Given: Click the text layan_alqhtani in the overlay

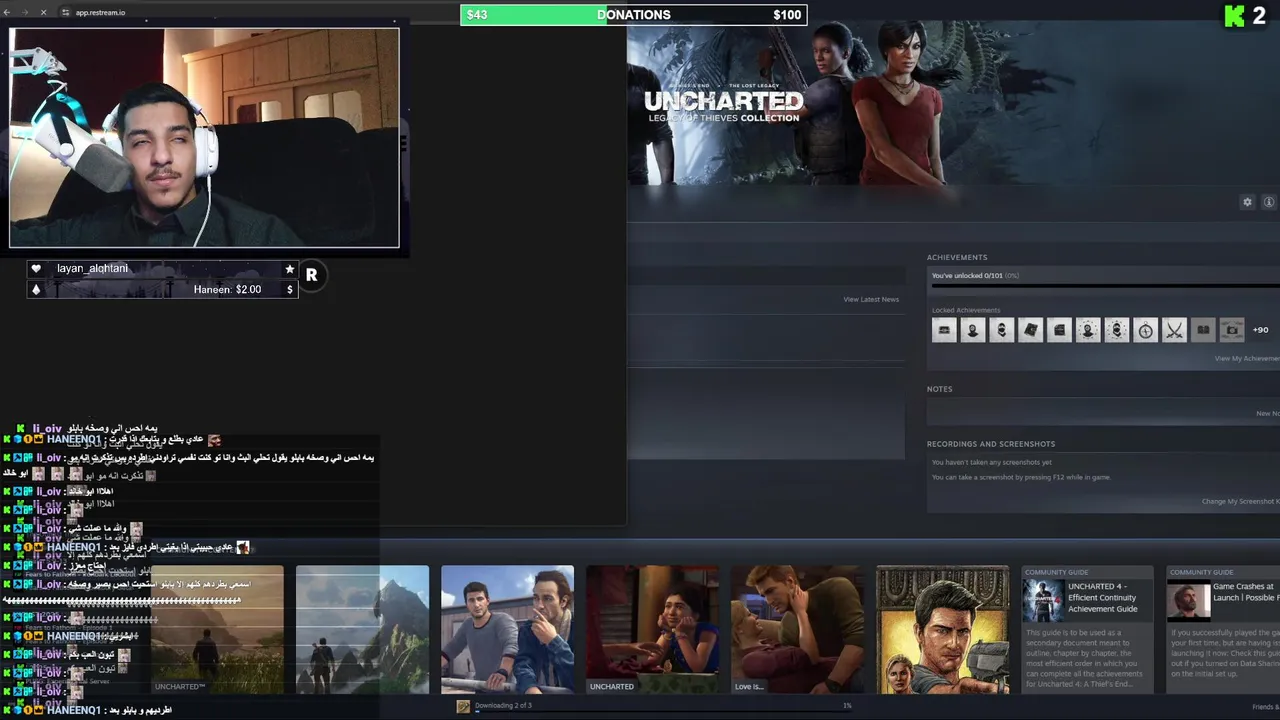Looking at the screenshot, I should (92, 269).
